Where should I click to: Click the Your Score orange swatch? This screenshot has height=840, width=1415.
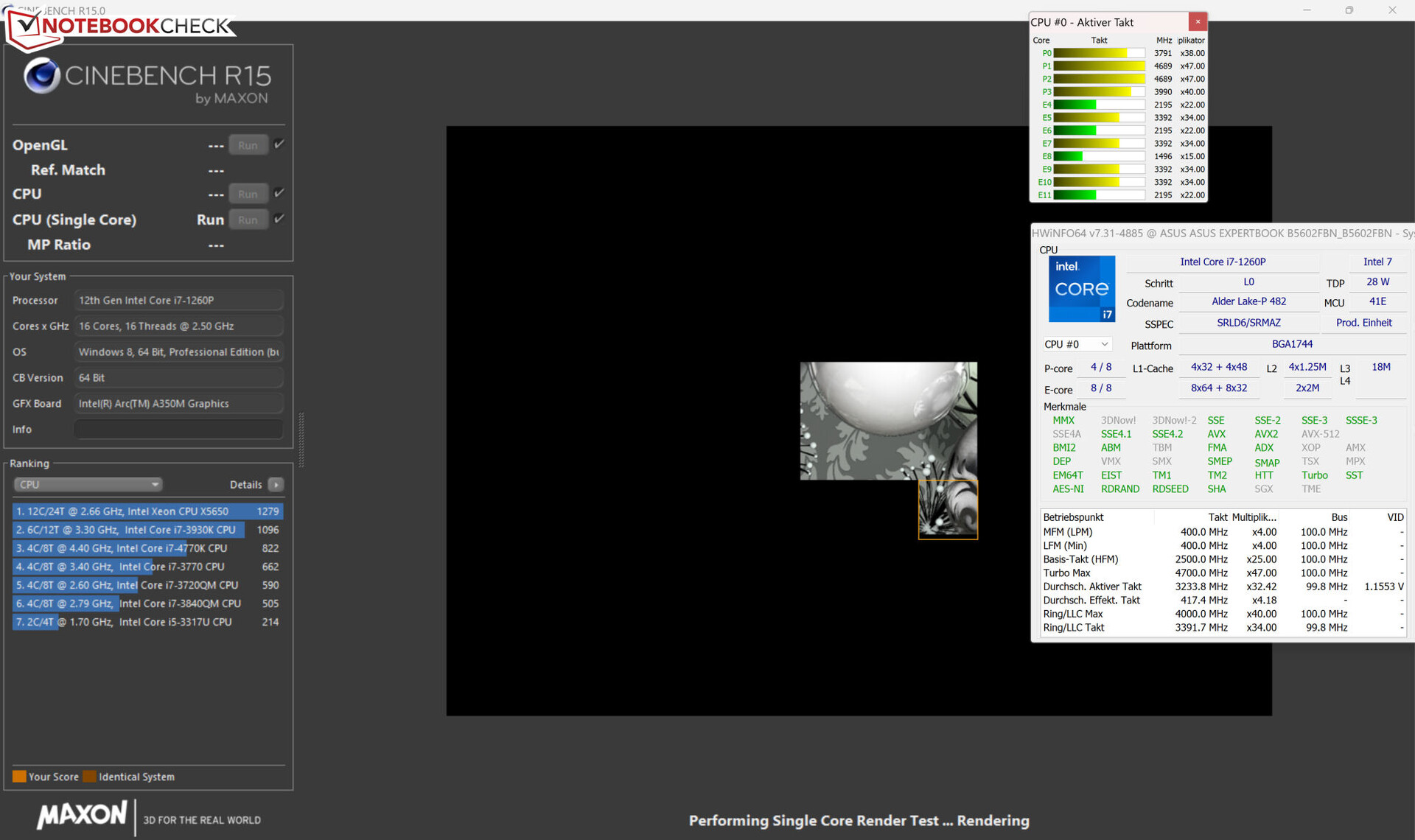coord(19,776)
